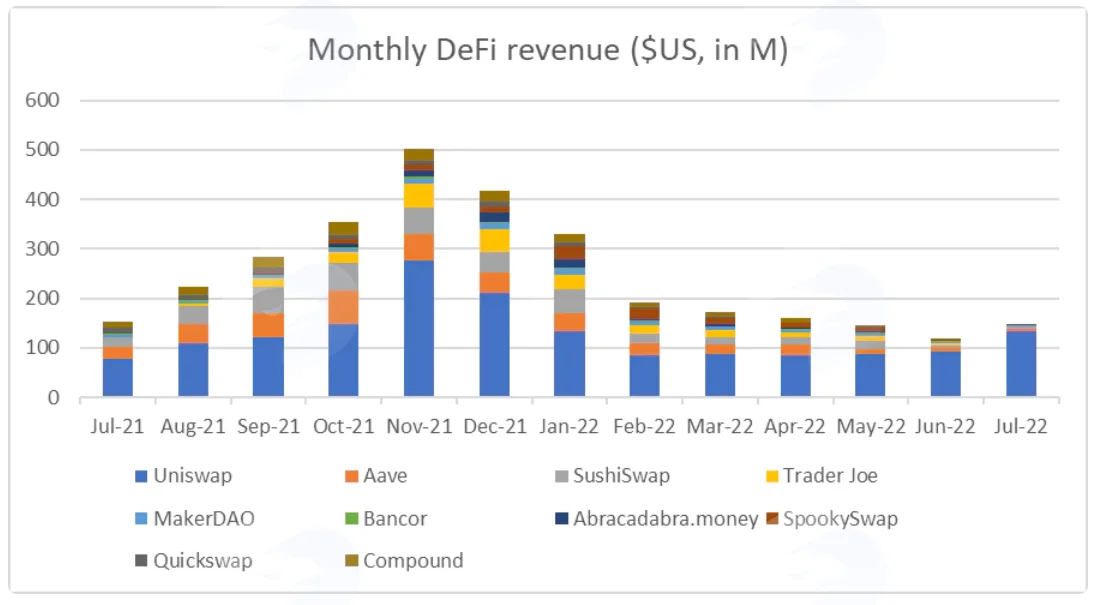
Task: Select the chart title Monthly DeFi revenue
Action: tap(548, 50)
